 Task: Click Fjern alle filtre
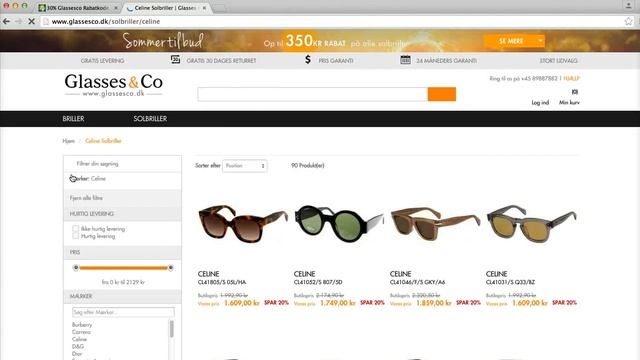coord(86,198)
